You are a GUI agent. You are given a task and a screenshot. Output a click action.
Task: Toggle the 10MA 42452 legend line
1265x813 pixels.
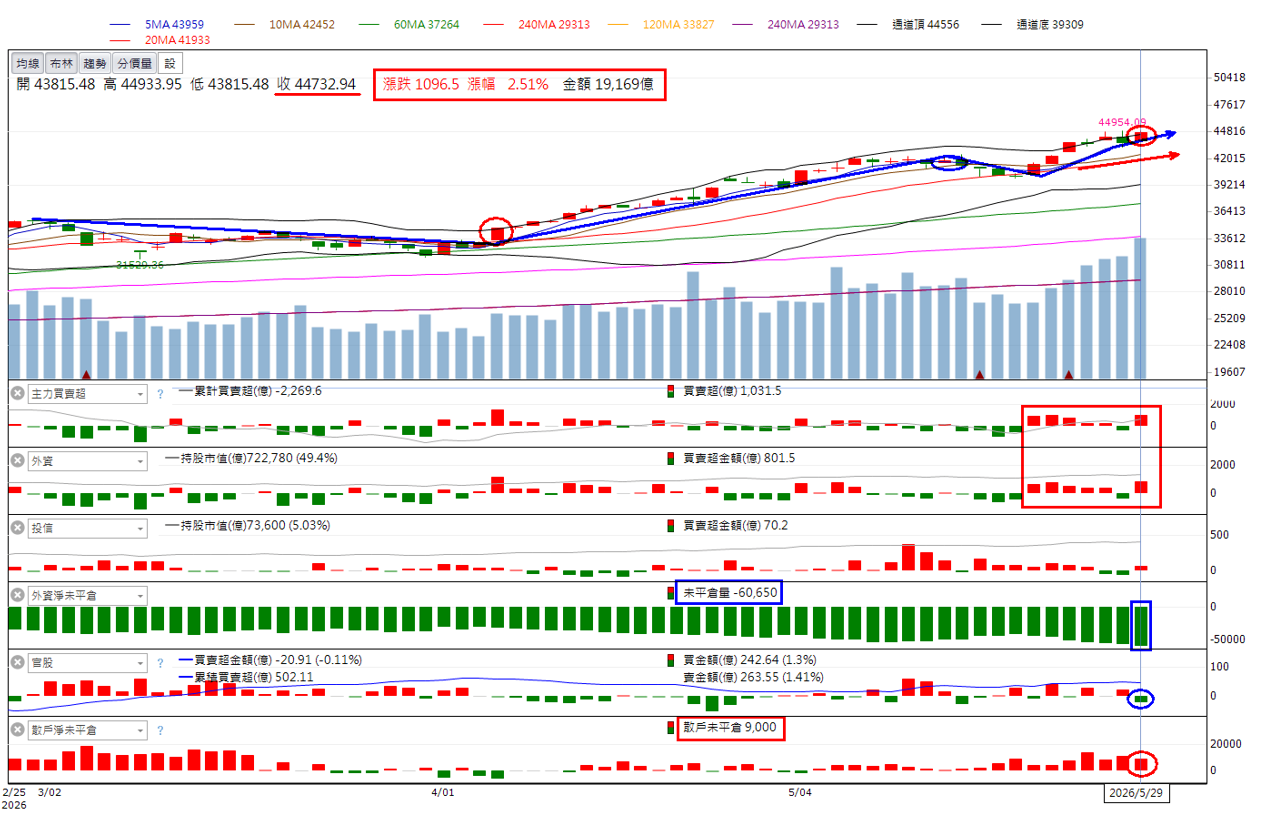(x=285, y=24)
